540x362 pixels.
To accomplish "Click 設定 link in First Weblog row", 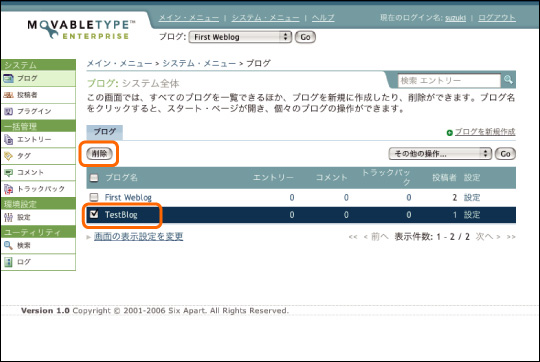I will click(x=472, y=197).
